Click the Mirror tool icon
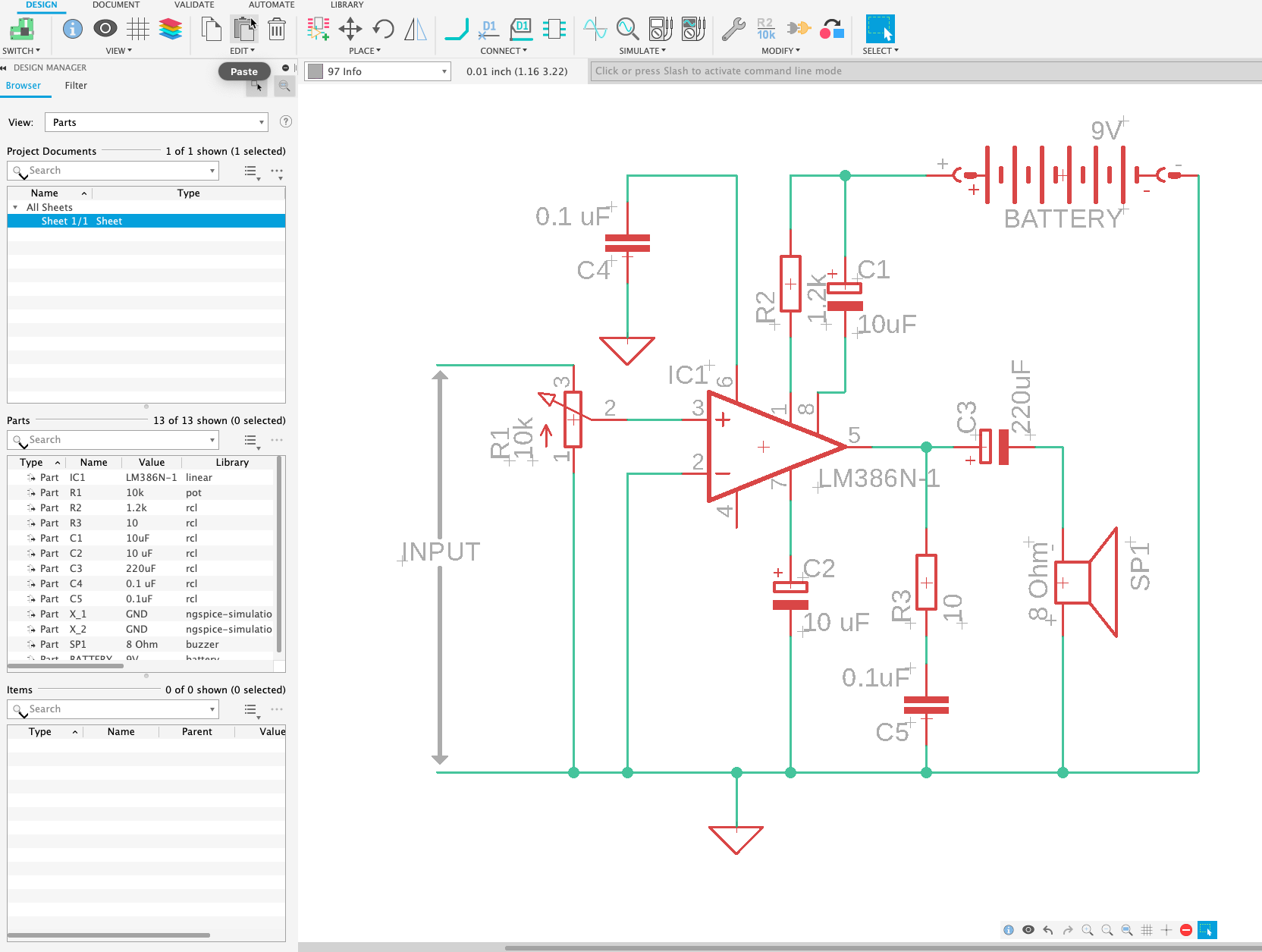 point(416,29)
